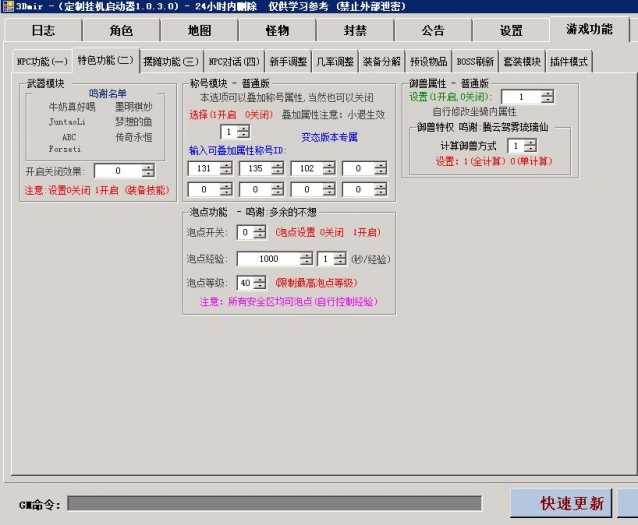Switch to the 角色 tab

pos(121,30)
